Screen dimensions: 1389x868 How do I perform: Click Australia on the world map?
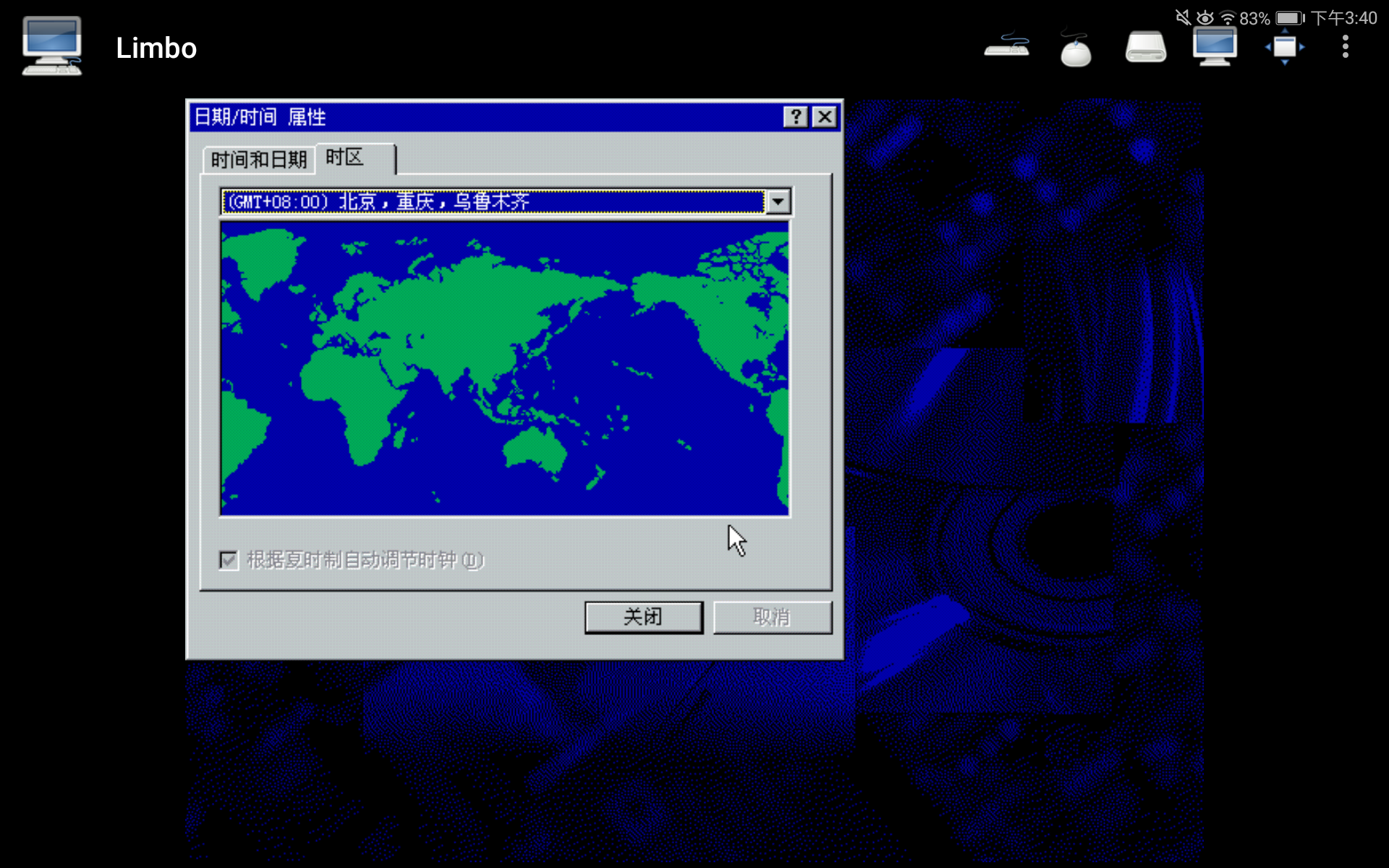tap(536, 448)
